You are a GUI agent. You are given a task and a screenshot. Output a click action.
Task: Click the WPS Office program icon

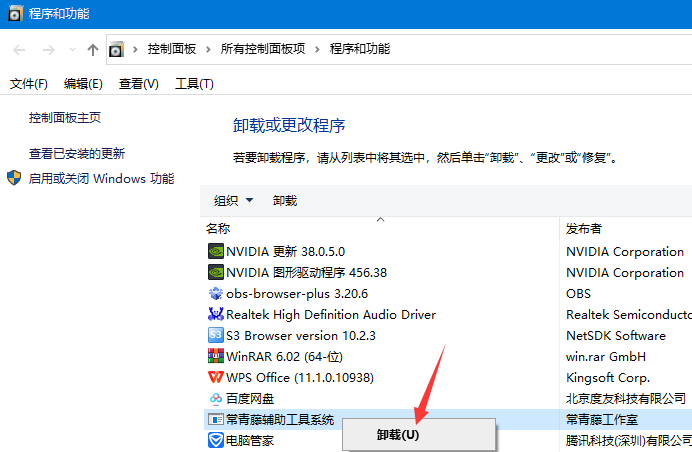click(x=216, y=377)
